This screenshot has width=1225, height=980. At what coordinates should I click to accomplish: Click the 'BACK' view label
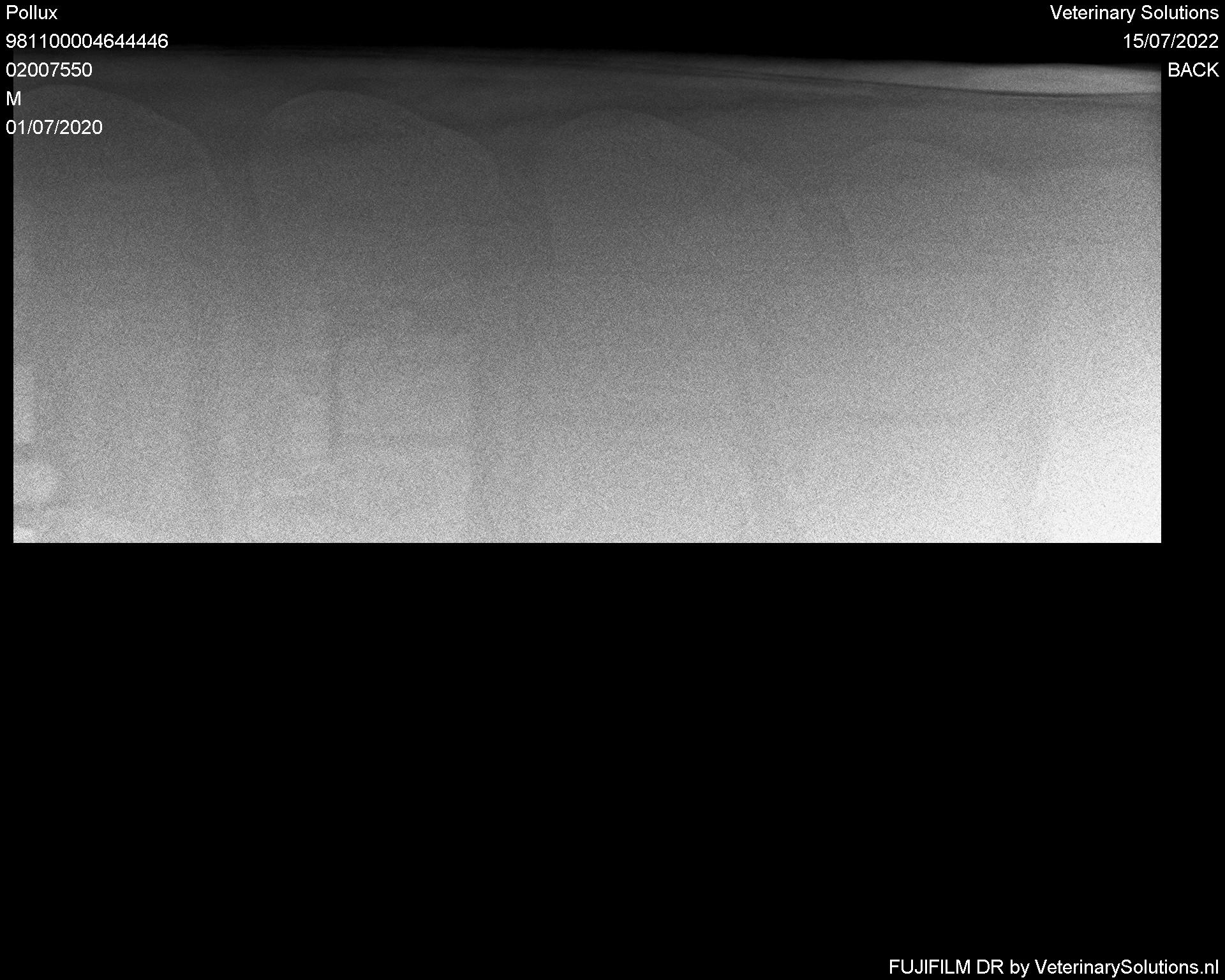(1193, 70)
